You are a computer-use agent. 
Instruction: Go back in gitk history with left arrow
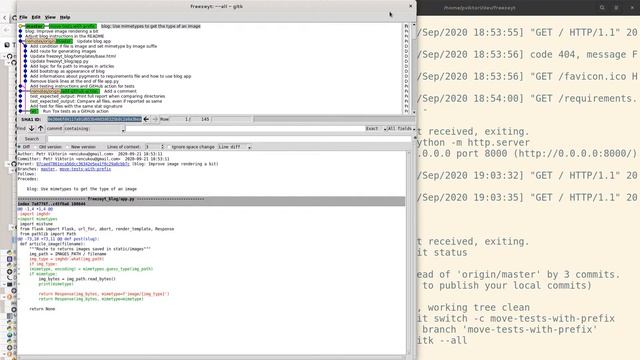[x=146, y=119]
